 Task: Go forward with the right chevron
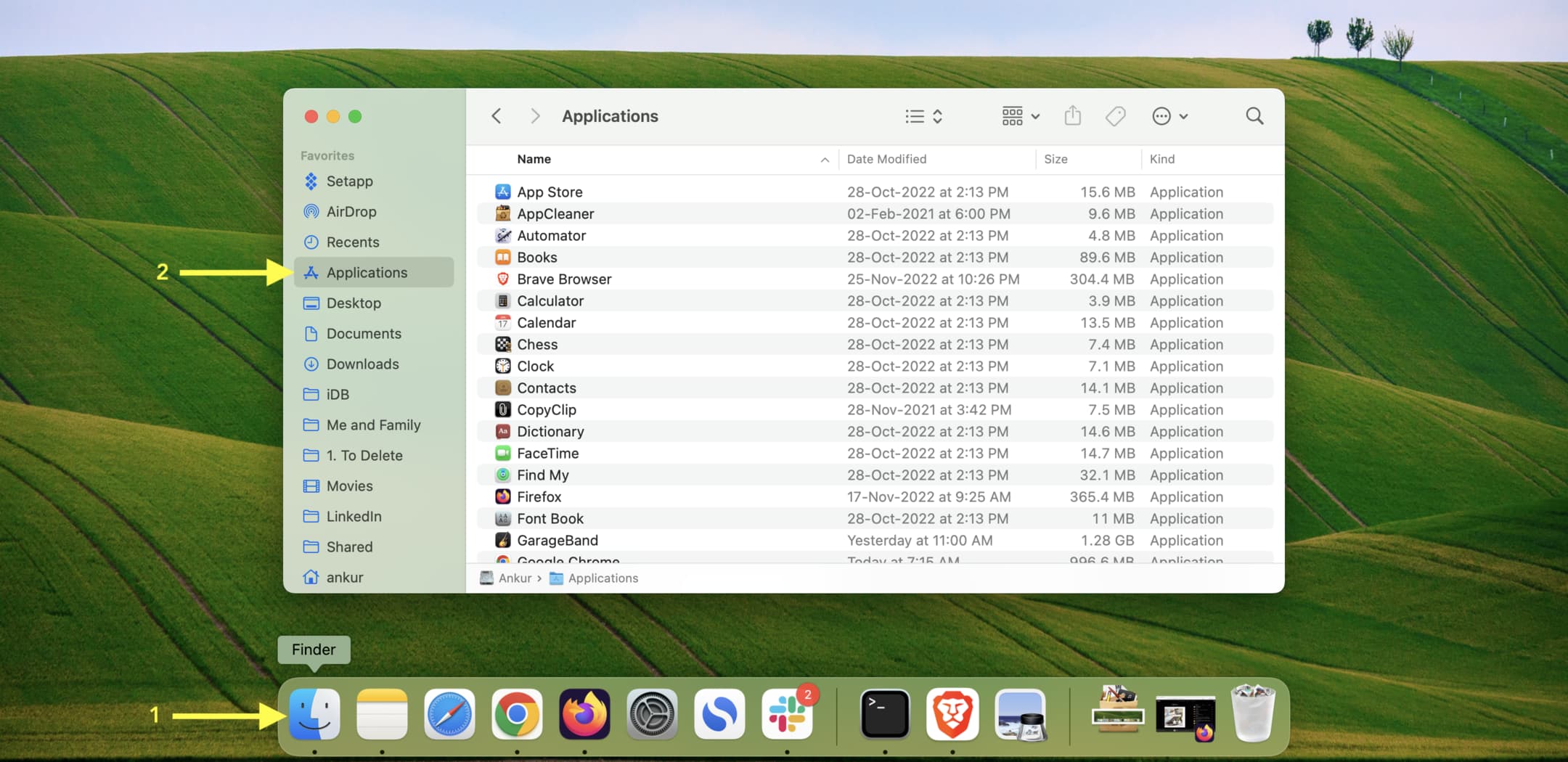pyautogui.click(x=535, y=116)
